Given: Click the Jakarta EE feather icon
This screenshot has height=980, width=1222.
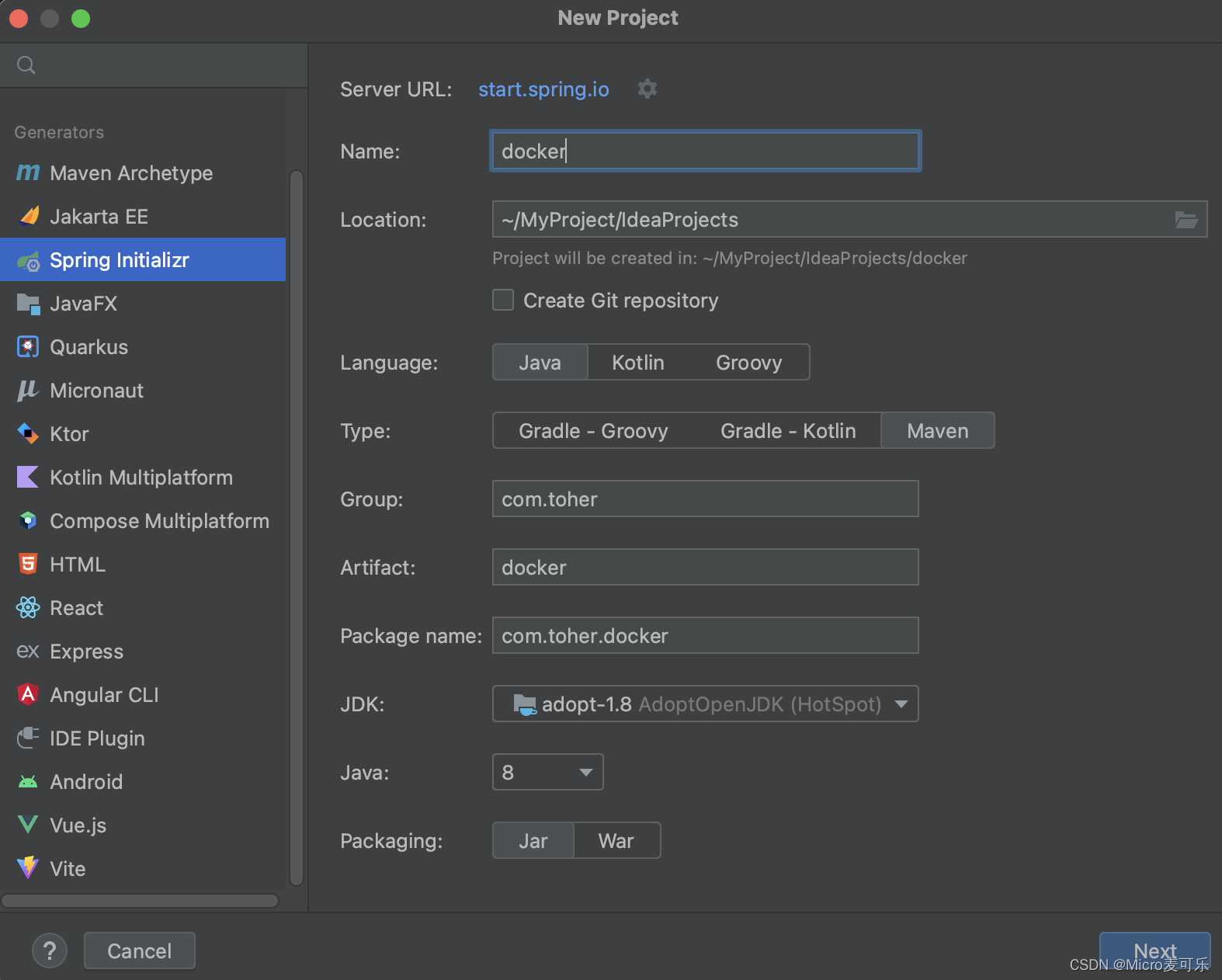Looking at the screenshot, I should pos(29,216).
